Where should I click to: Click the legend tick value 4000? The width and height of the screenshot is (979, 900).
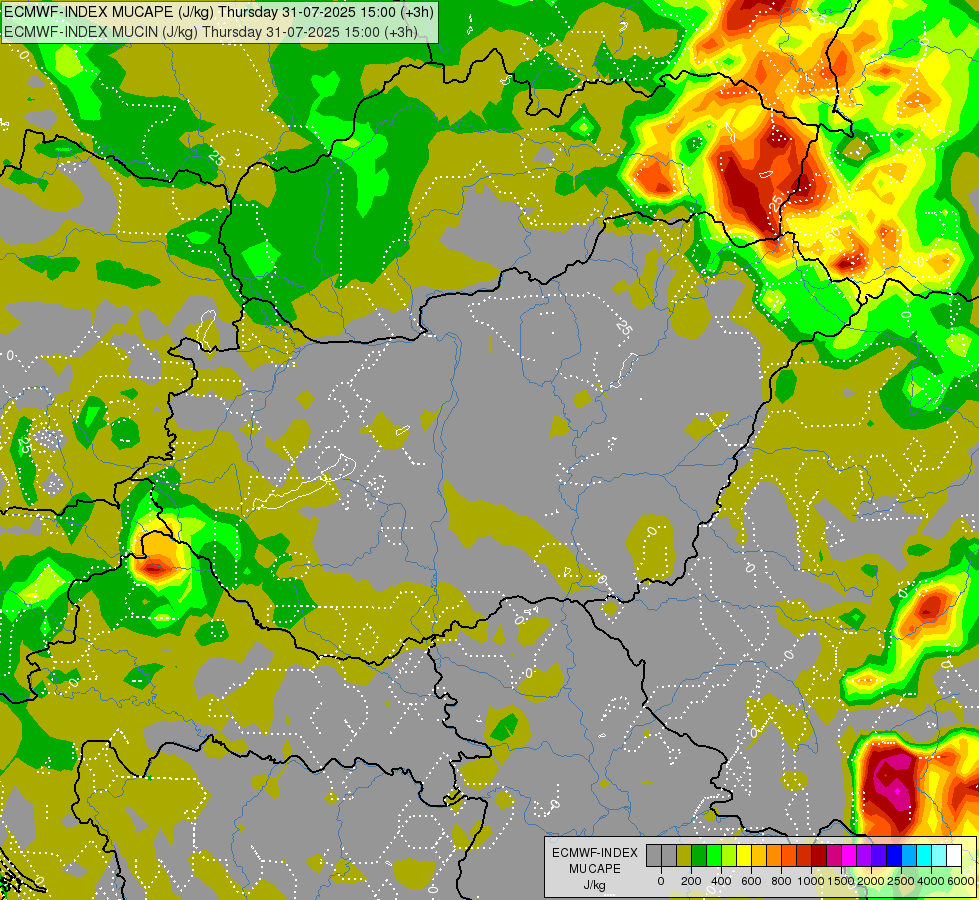pos(931,881)
